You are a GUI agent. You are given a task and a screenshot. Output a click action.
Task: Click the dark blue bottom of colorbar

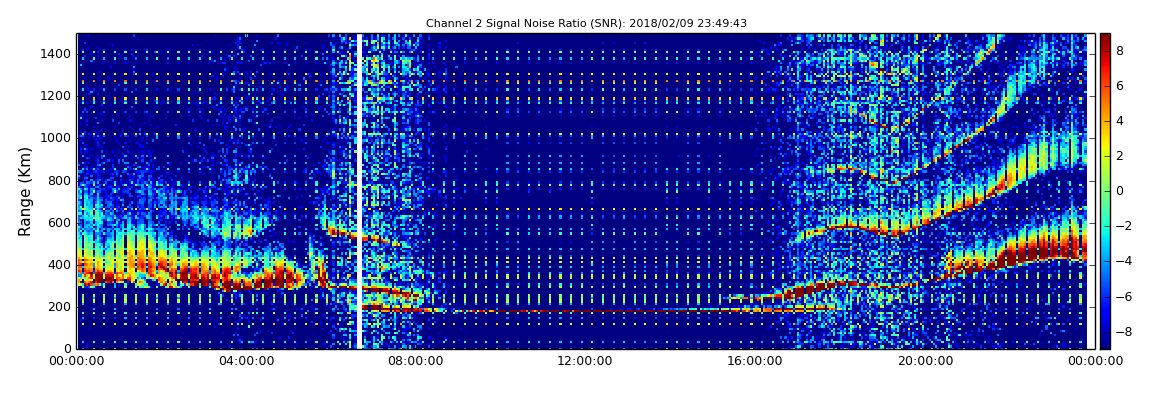pos(1105,342)
